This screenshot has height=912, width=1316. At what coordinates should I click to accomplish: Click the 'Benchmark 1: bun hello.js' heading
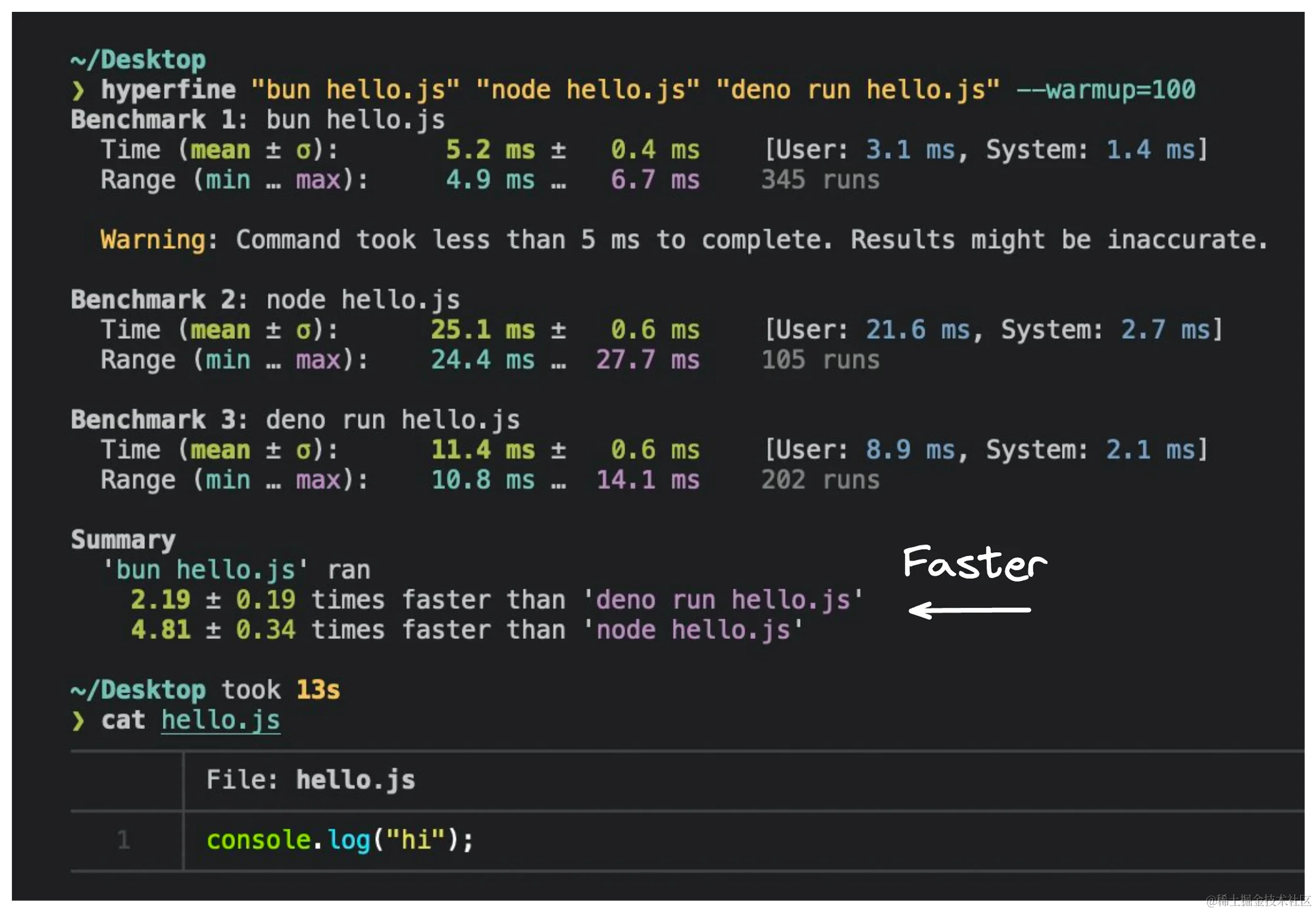[258, 120]
